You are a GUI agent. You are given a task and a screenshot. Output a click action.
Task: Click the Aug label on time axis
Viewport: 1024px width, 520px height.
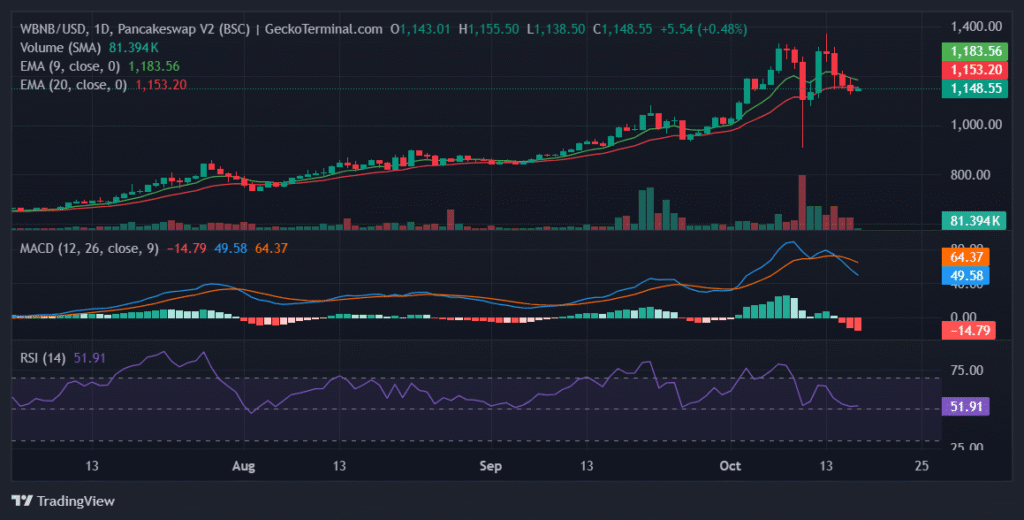point(244,466)
